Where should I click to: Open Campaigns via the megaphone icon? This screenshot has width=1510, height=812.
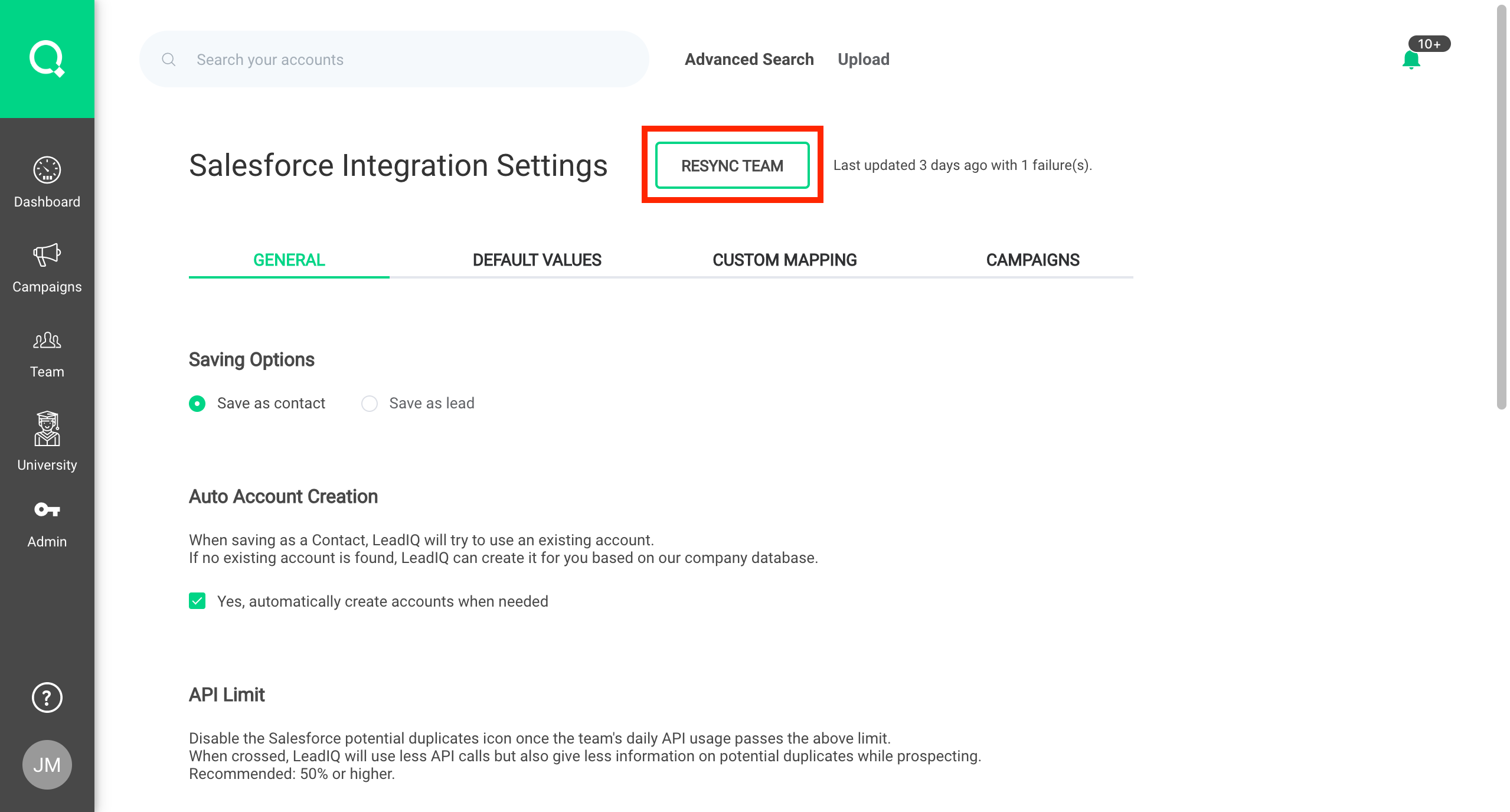[x=47, y=256]
